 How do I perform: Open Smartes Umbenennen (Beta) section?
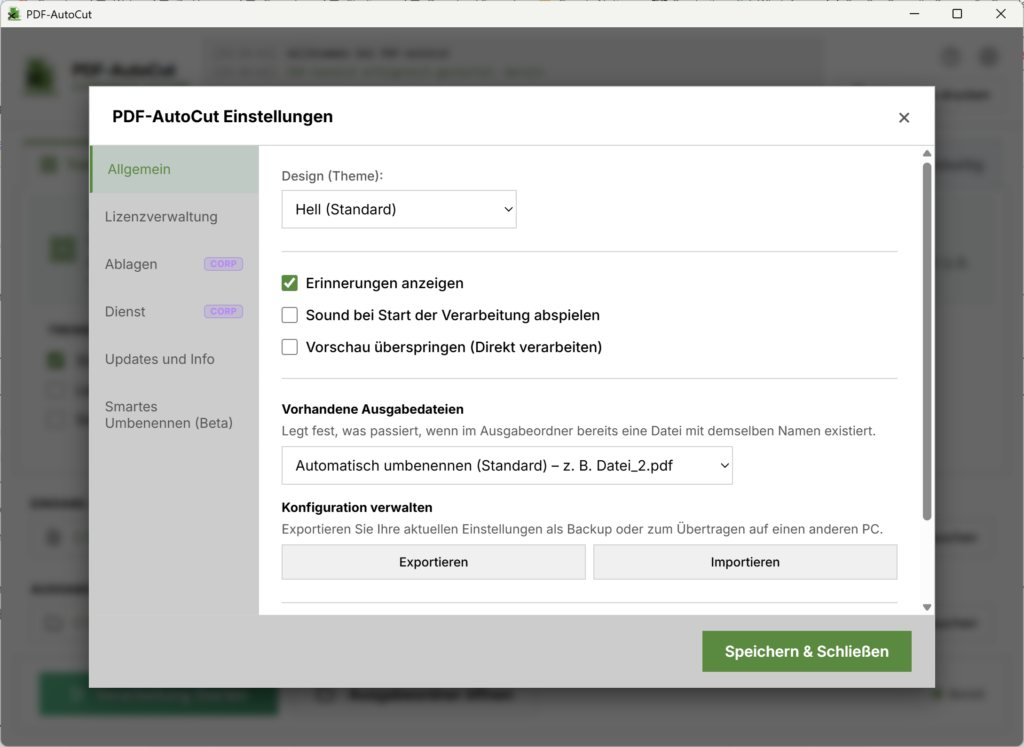coord(174,415)
